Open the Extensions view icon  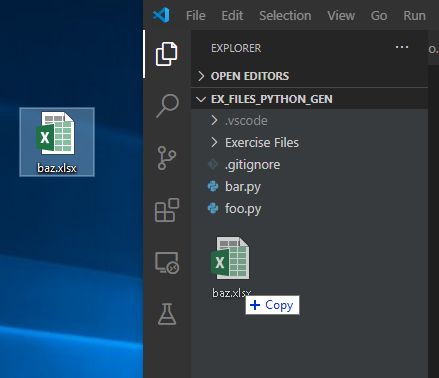[x=167, y=210]
